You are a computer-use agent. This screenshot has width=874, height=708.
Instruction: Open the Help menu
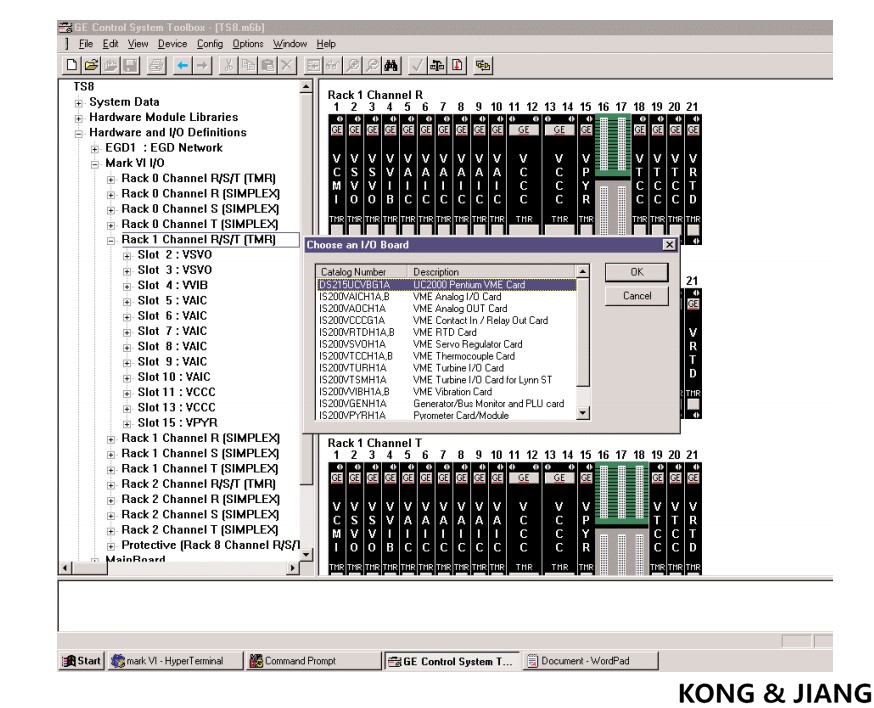tap(326, 43)
